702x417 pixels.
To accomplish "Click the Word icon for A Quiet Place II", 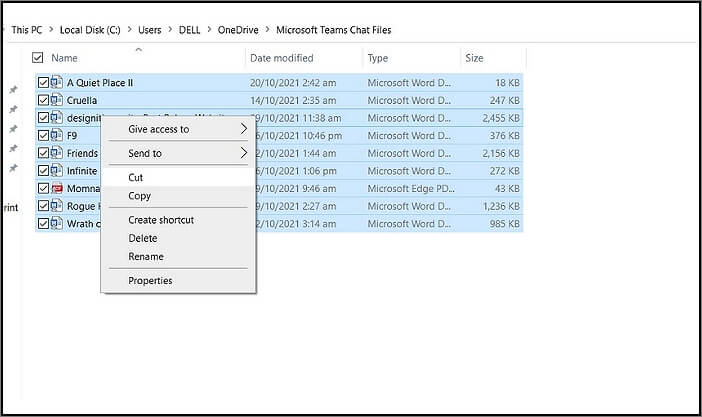I will [57, 82].
